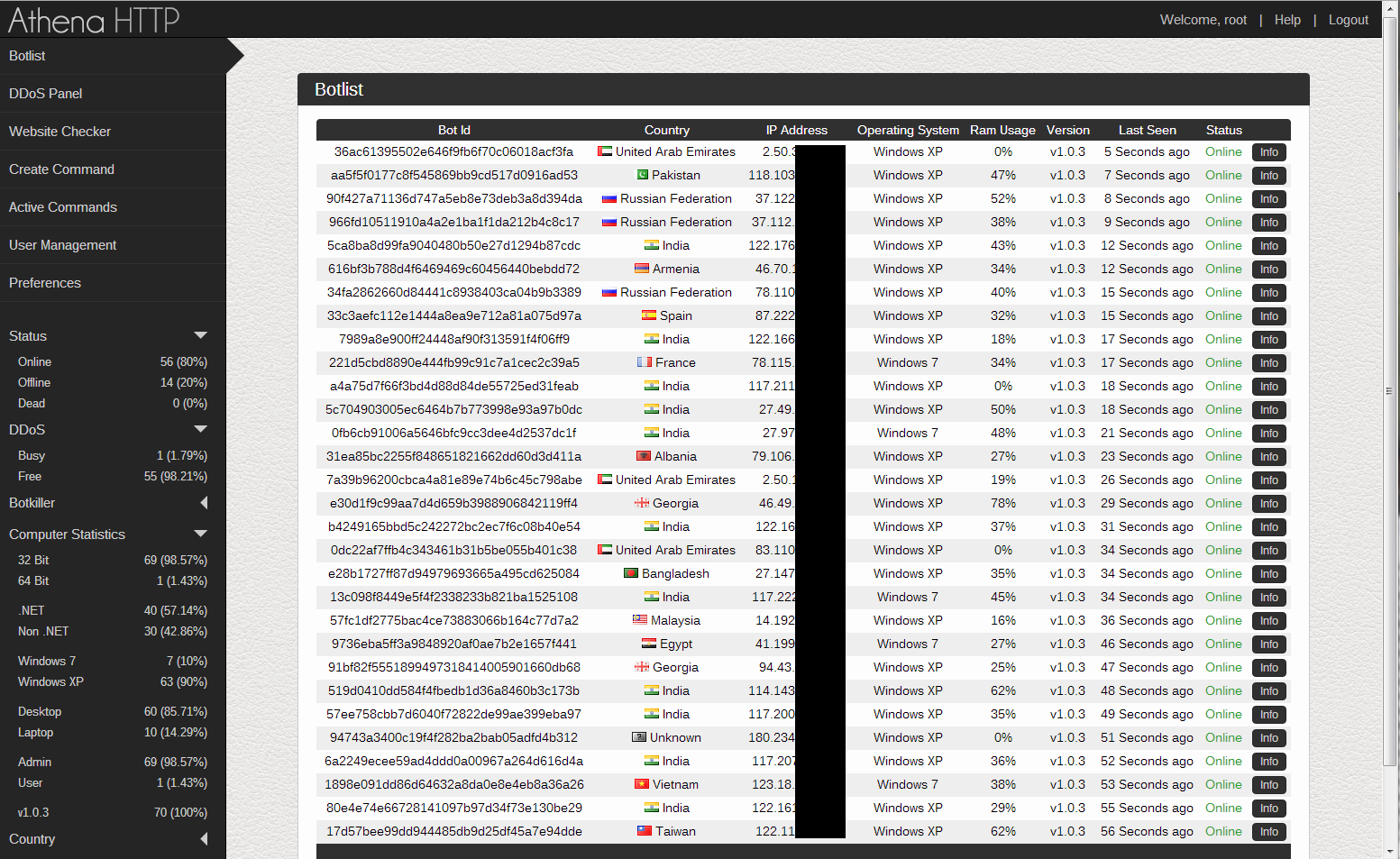The image size is (1400, 859).
Task: Open Info for the Pakistan bot
Action: click(x=1269, y=176)
